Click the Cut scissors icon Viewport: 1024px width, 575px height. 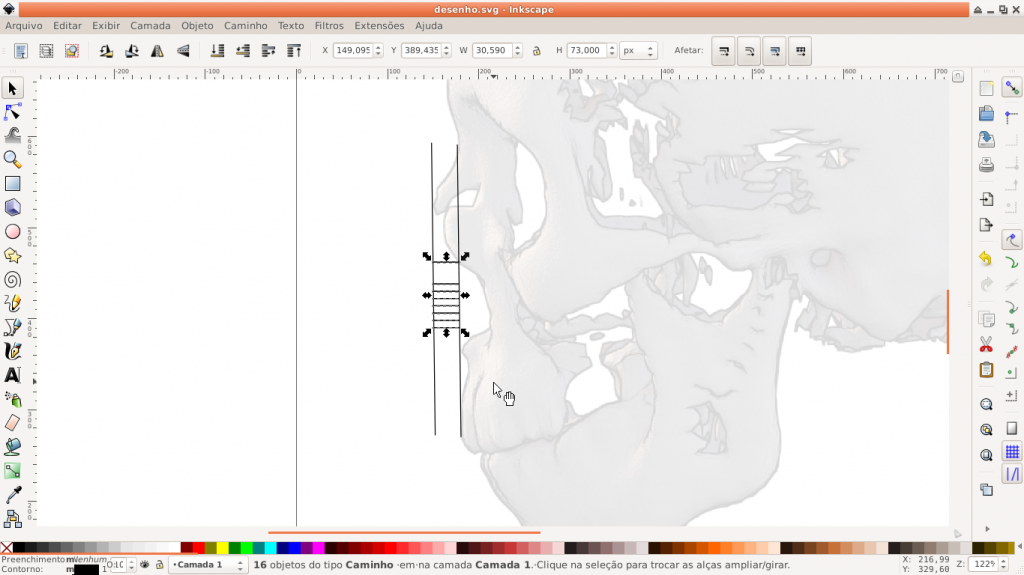(986, 344)
